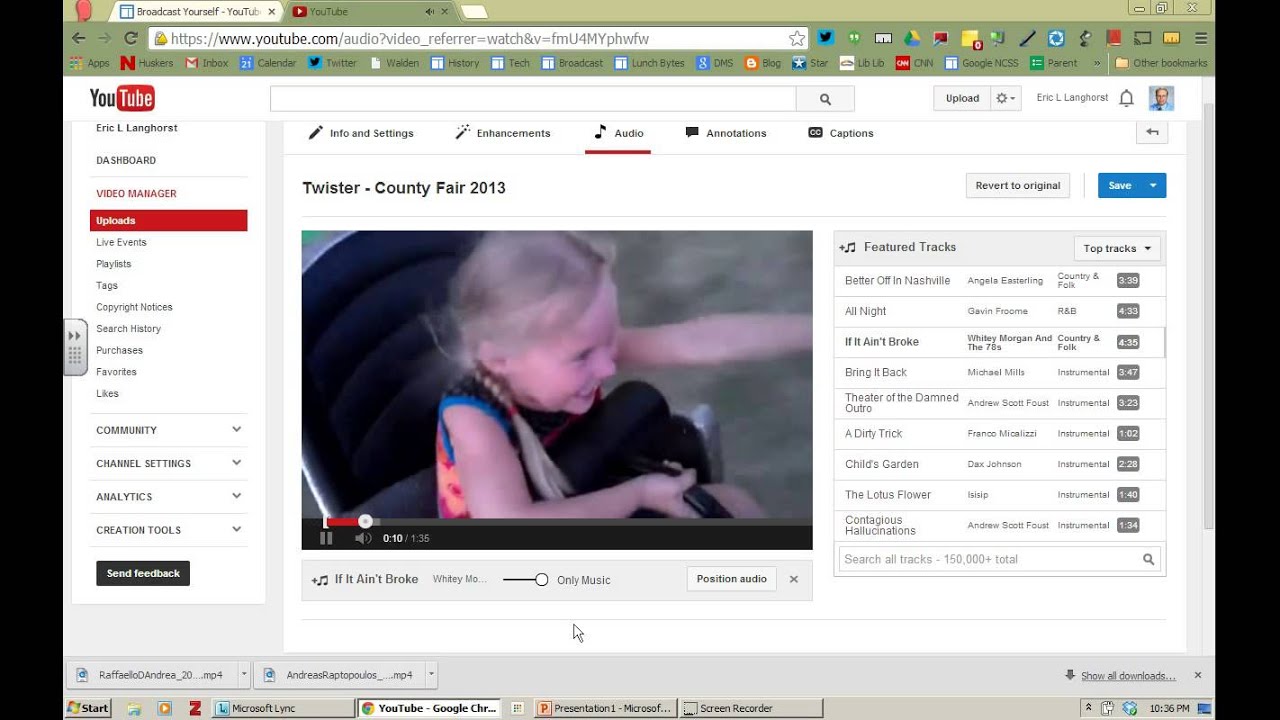Click the search tracks magnifier icon

click(1149, 559)
